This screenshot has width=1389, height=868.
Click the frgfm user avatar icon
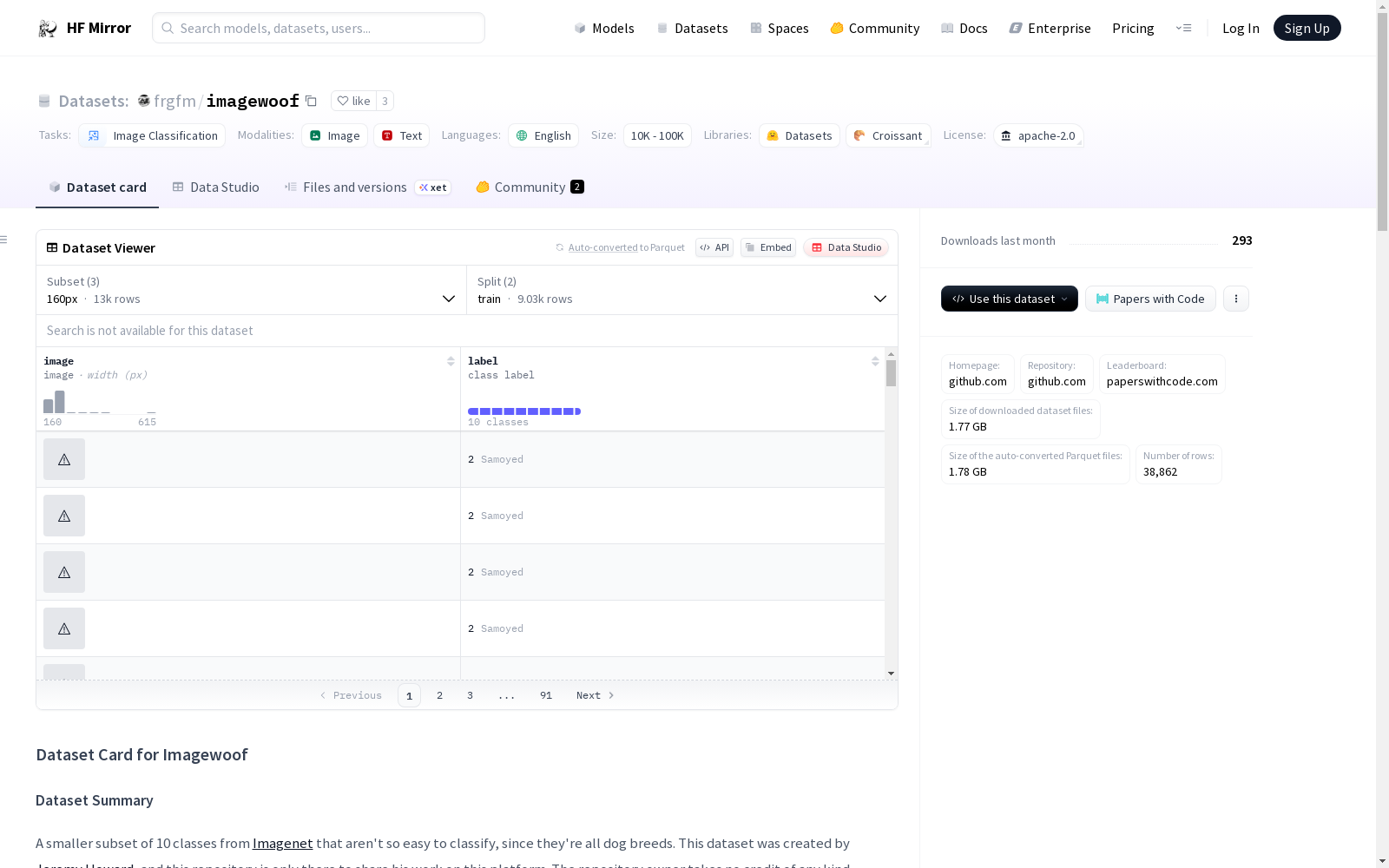click(144, 101)
